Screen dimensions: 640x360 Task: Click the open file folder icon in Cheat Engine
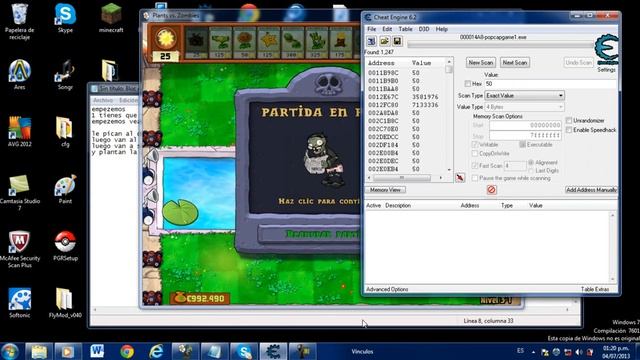coord(384,41)
